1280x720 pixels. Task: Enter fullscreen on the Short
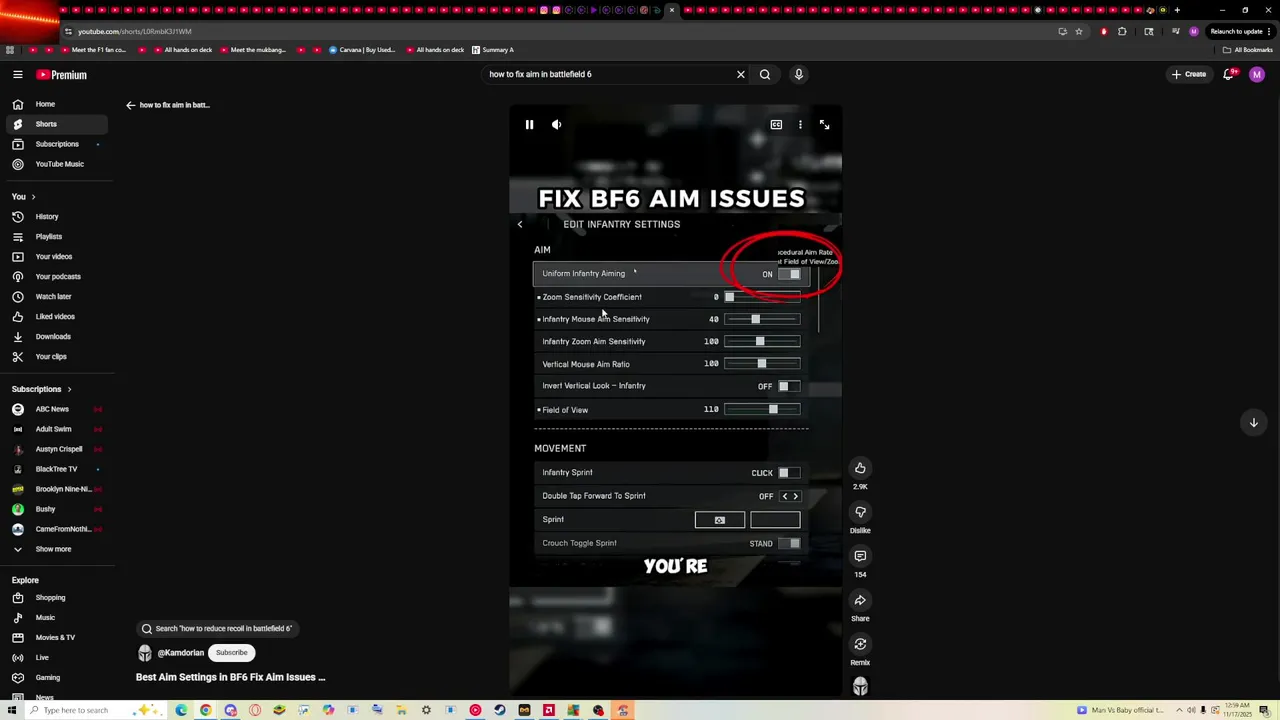pos(824,125)
